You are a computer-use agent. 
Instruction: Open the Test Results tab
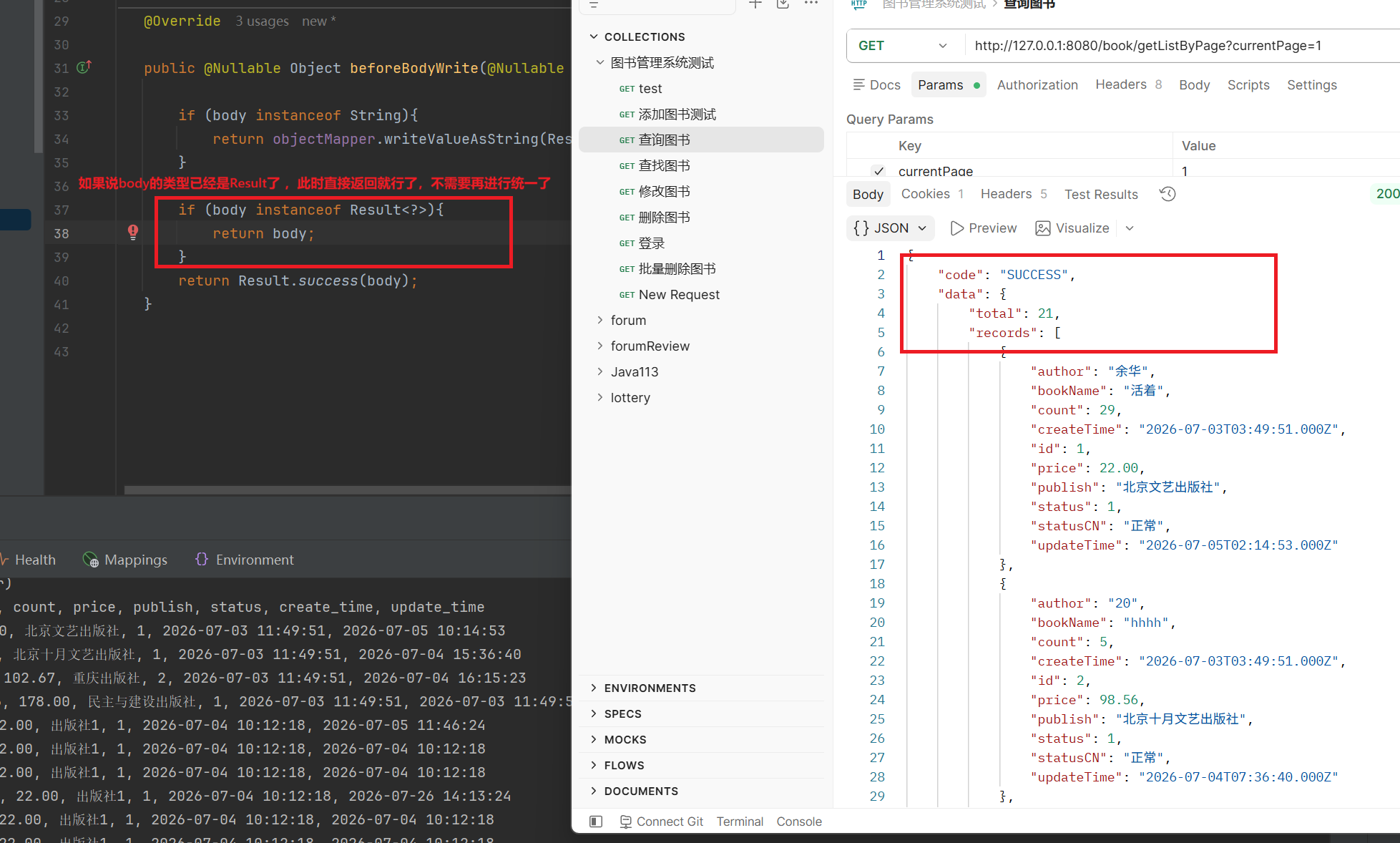1101,195
